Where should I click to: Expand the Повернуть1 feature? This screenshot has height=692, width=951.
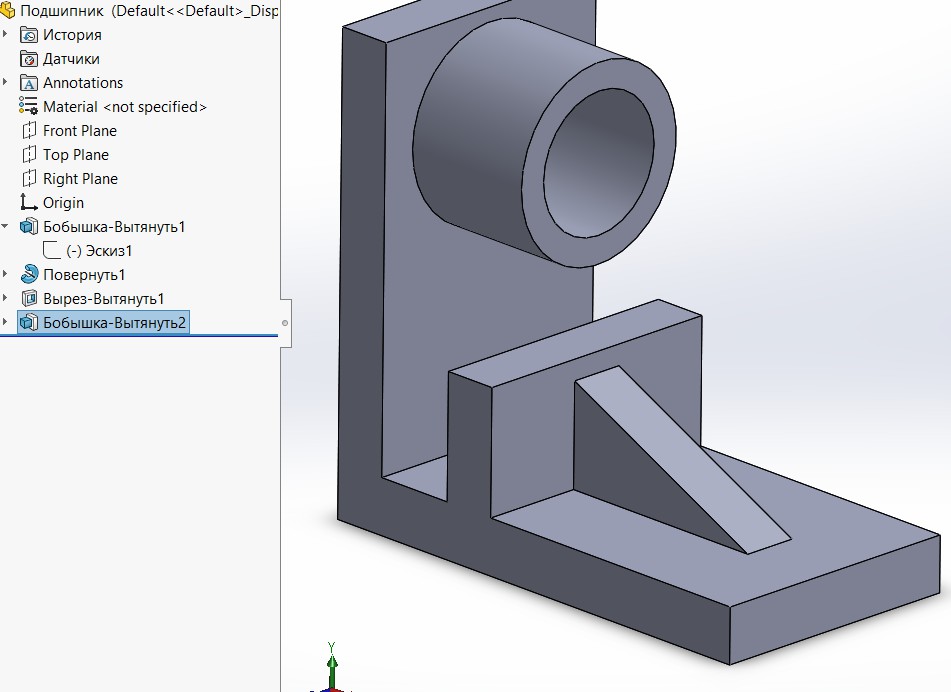(x=5, y=274)
